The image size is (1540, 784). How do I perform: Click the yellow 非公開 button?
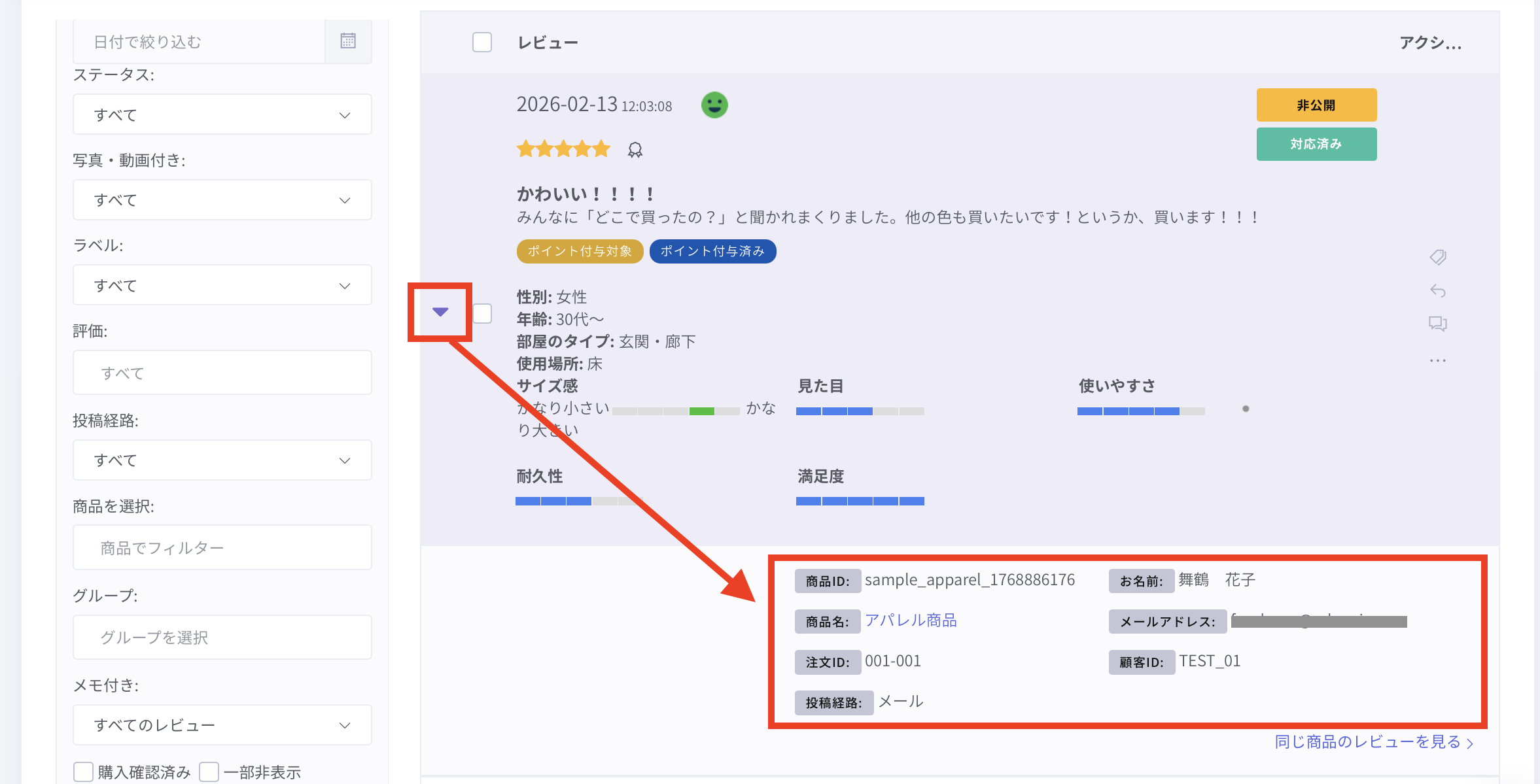point(1316,105)
